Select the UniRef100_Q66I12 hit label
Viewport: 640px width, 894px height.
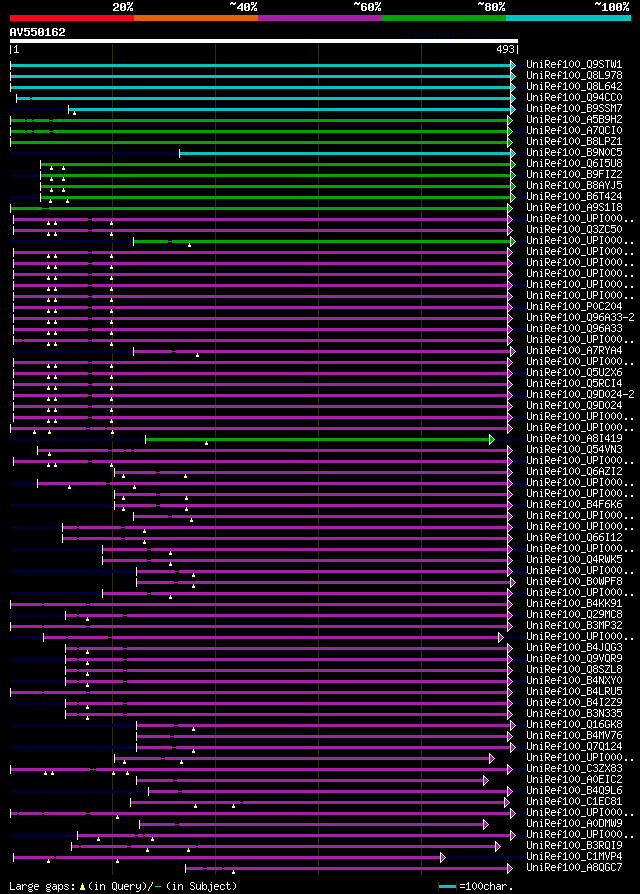(x=574, y=538)
